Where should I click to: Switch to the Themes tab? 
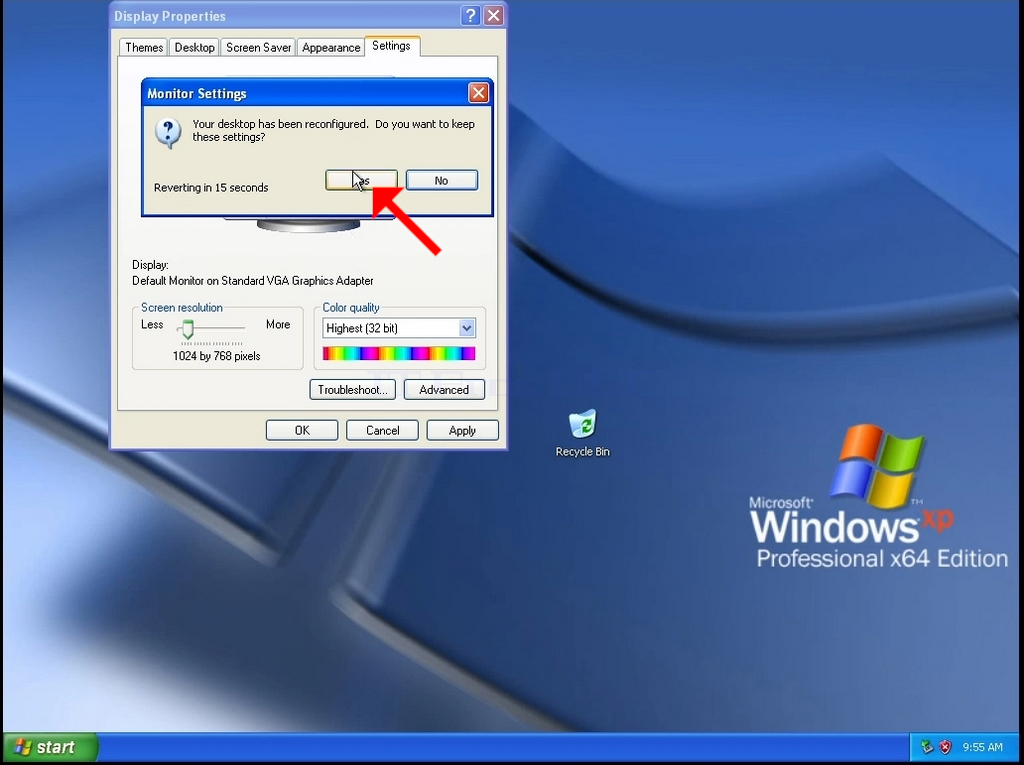coord(144,48)
